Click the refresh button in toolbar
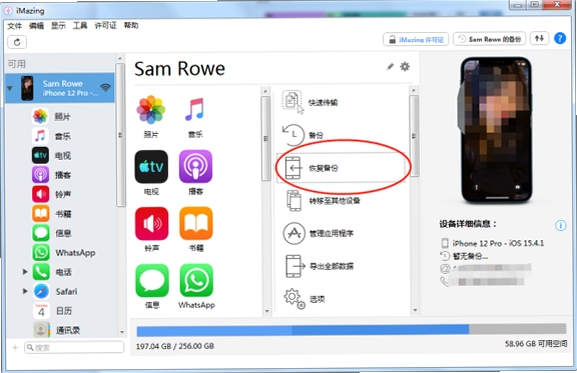This screenshot has width=577, height=373. click(x=17, y=42)
